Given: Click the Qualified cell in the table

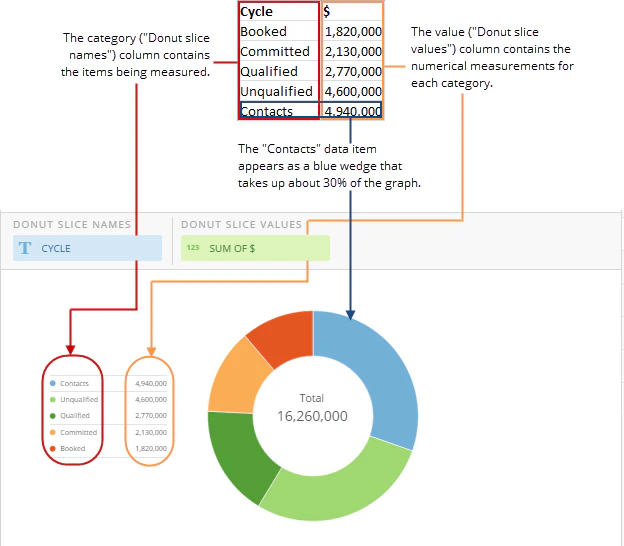Looking at the screenshot, I should click(x=279, y=71).
